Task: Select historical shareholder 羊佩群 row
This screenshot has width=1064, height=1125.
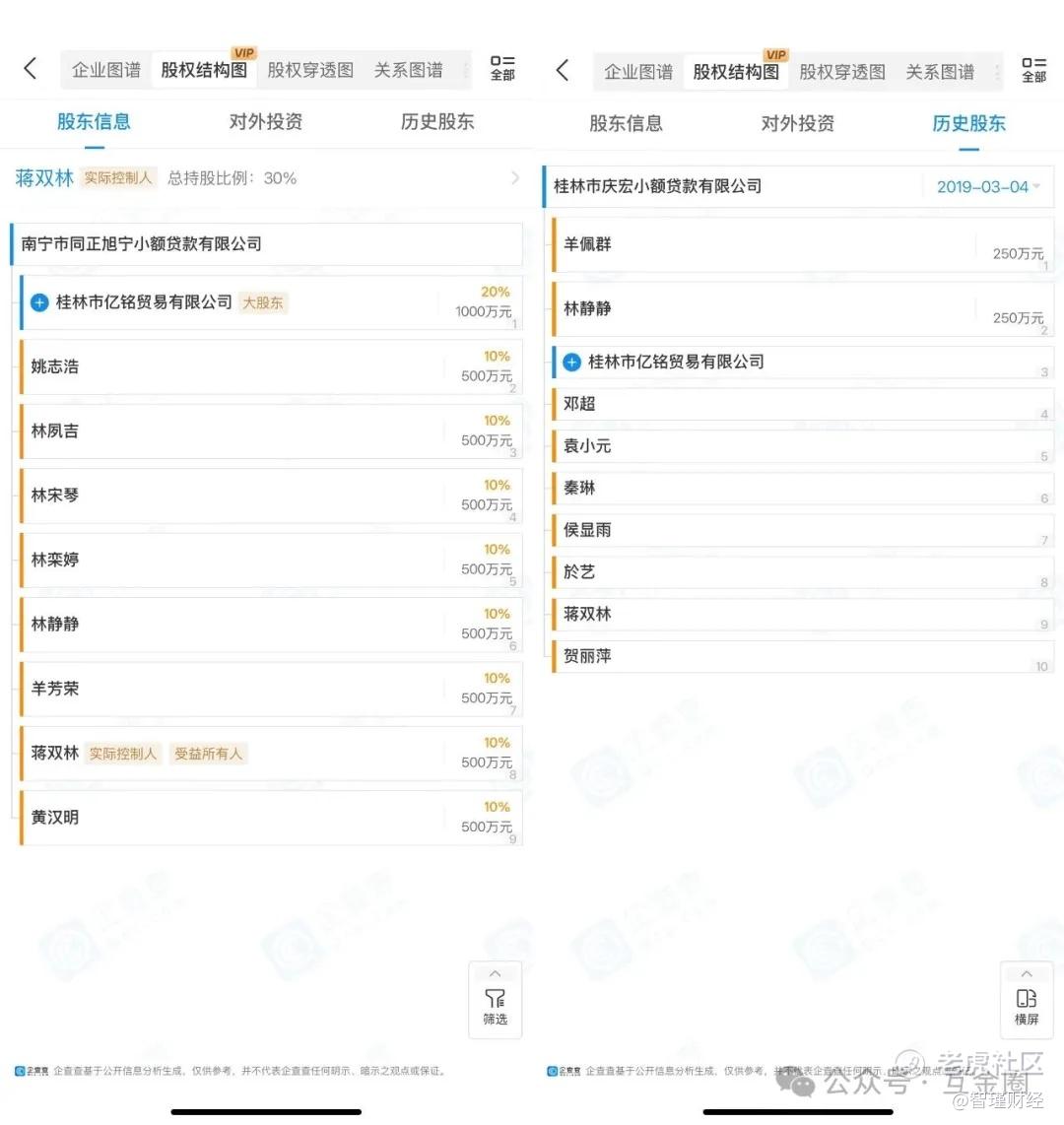Action: tap(802, 244)
